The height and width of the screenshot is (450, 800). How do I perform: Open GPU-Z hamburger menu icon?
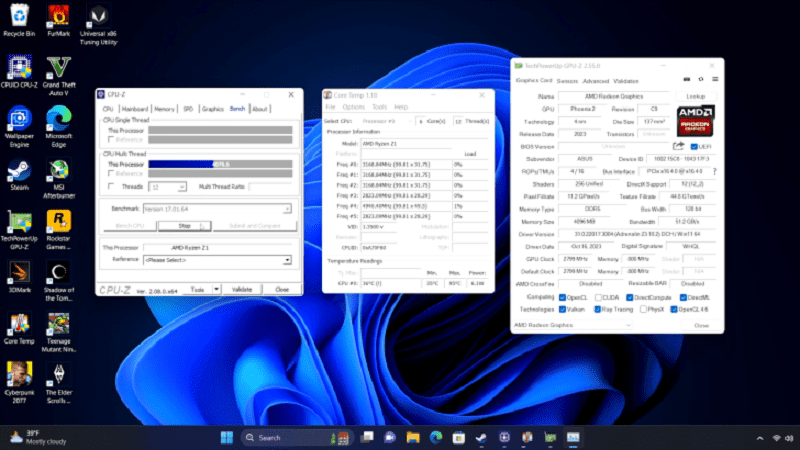click(715, 80)
